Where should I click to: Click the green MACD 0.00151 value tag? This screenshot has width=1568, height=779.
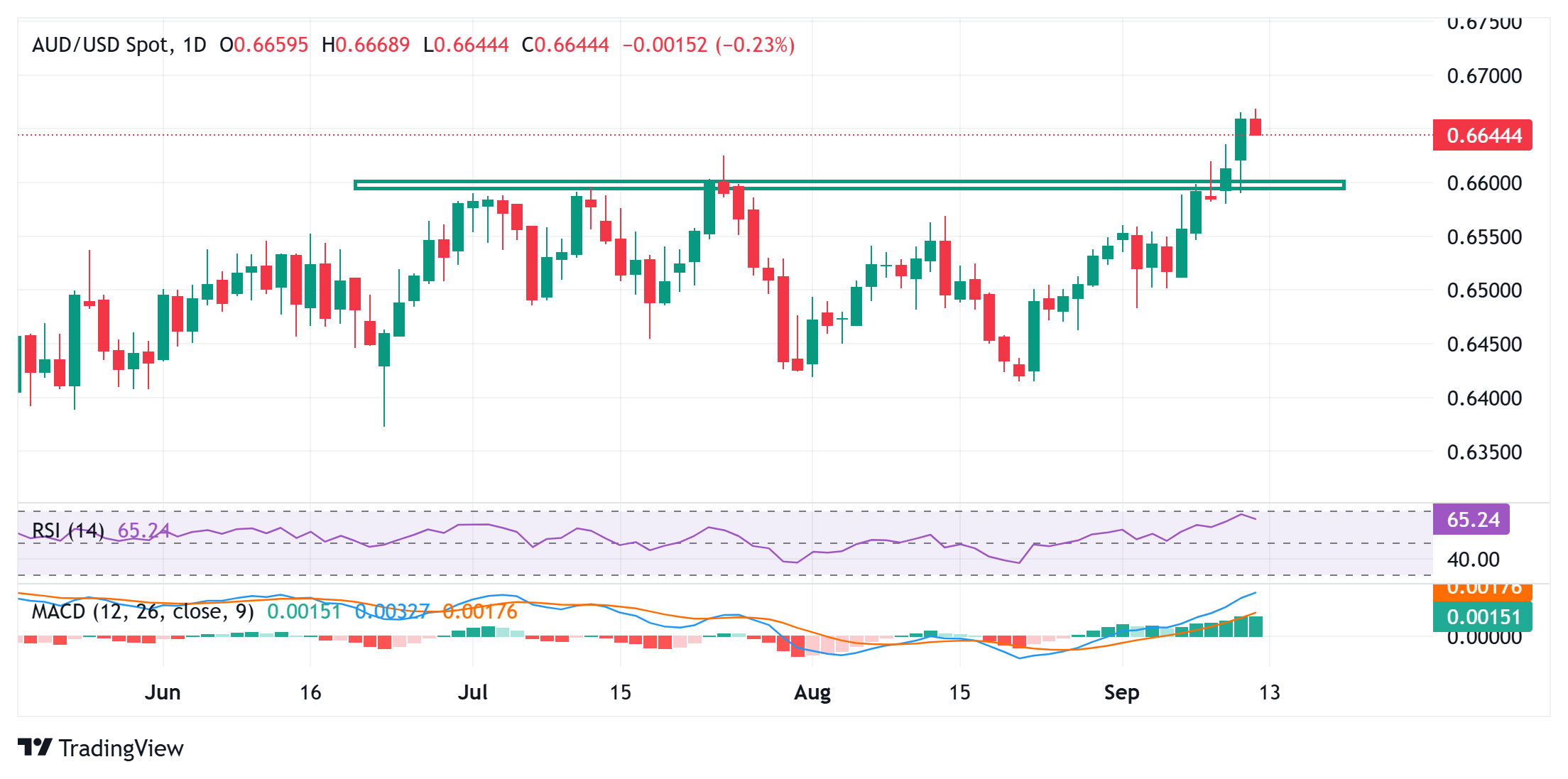(1482, 616)
